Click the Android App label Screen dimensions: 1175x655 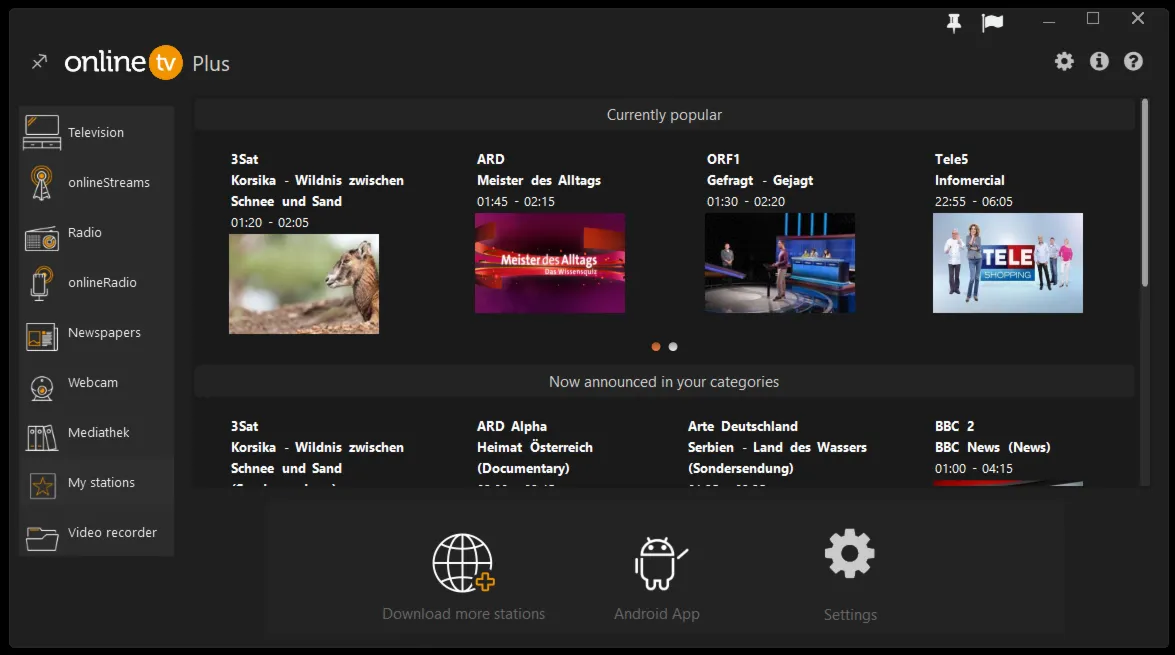(x=657, y=614)
